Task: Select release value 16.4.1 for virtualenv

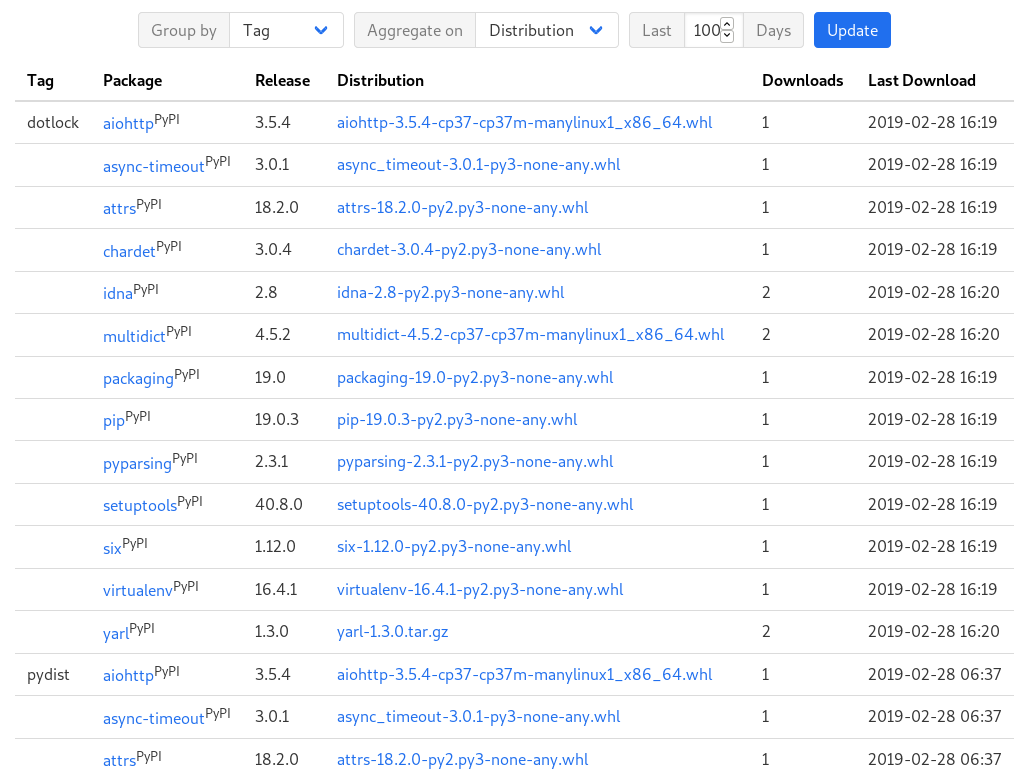Action: click(276, 590)
